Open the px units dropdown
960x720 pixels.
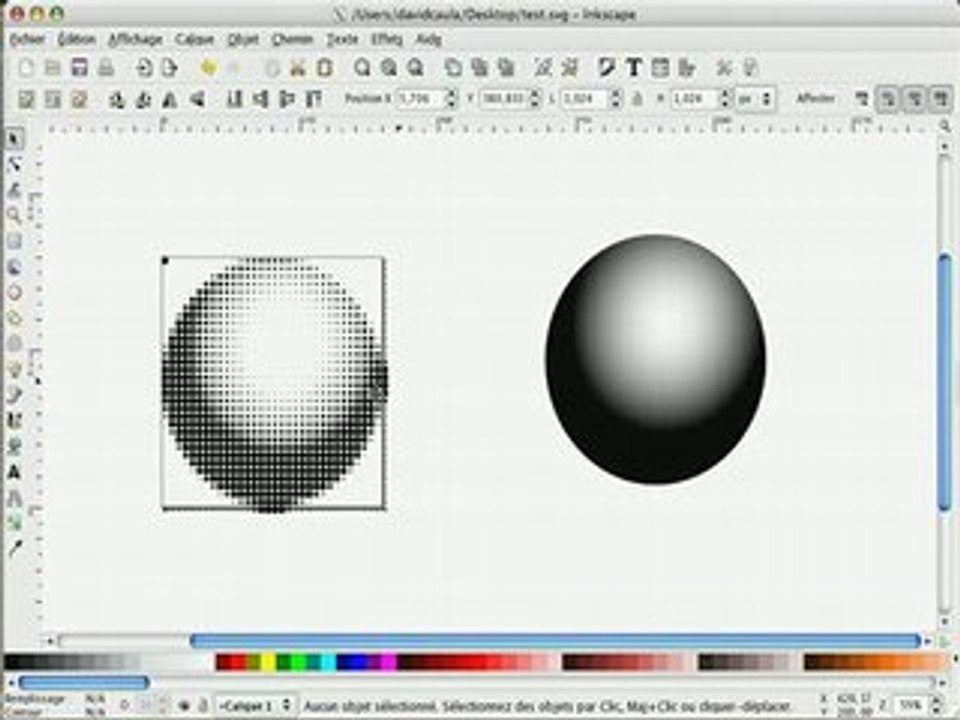coord(756,99)
